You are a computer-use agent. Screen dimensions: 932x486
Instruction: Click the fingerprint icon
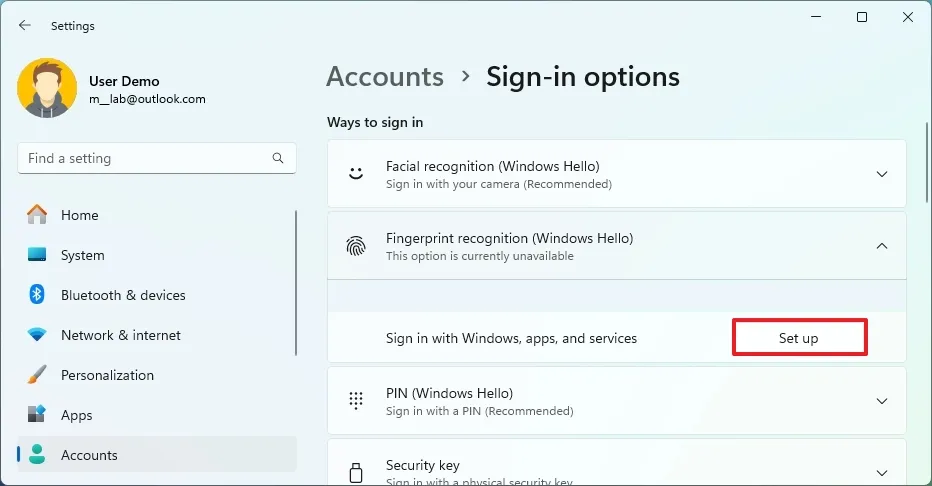(356, 246)
